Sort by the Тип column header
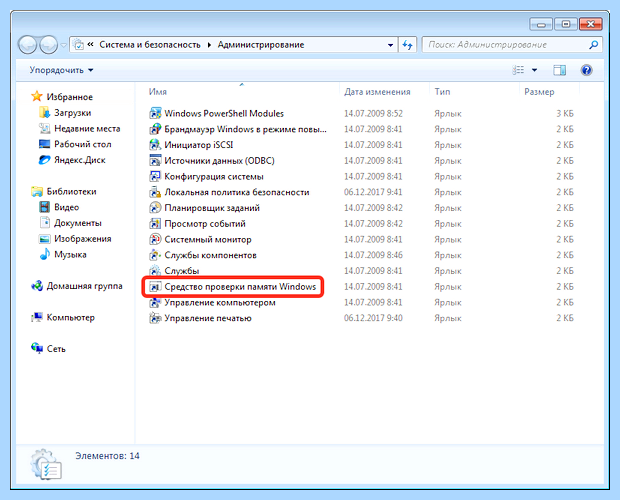This screenshot has width=620, height=500. coord(442,92)
